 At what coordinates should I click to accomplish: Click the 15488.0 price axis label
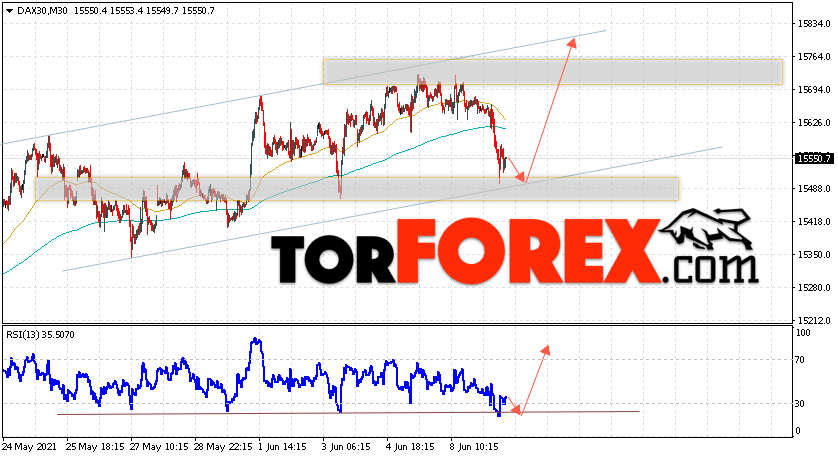pos(813,189)
